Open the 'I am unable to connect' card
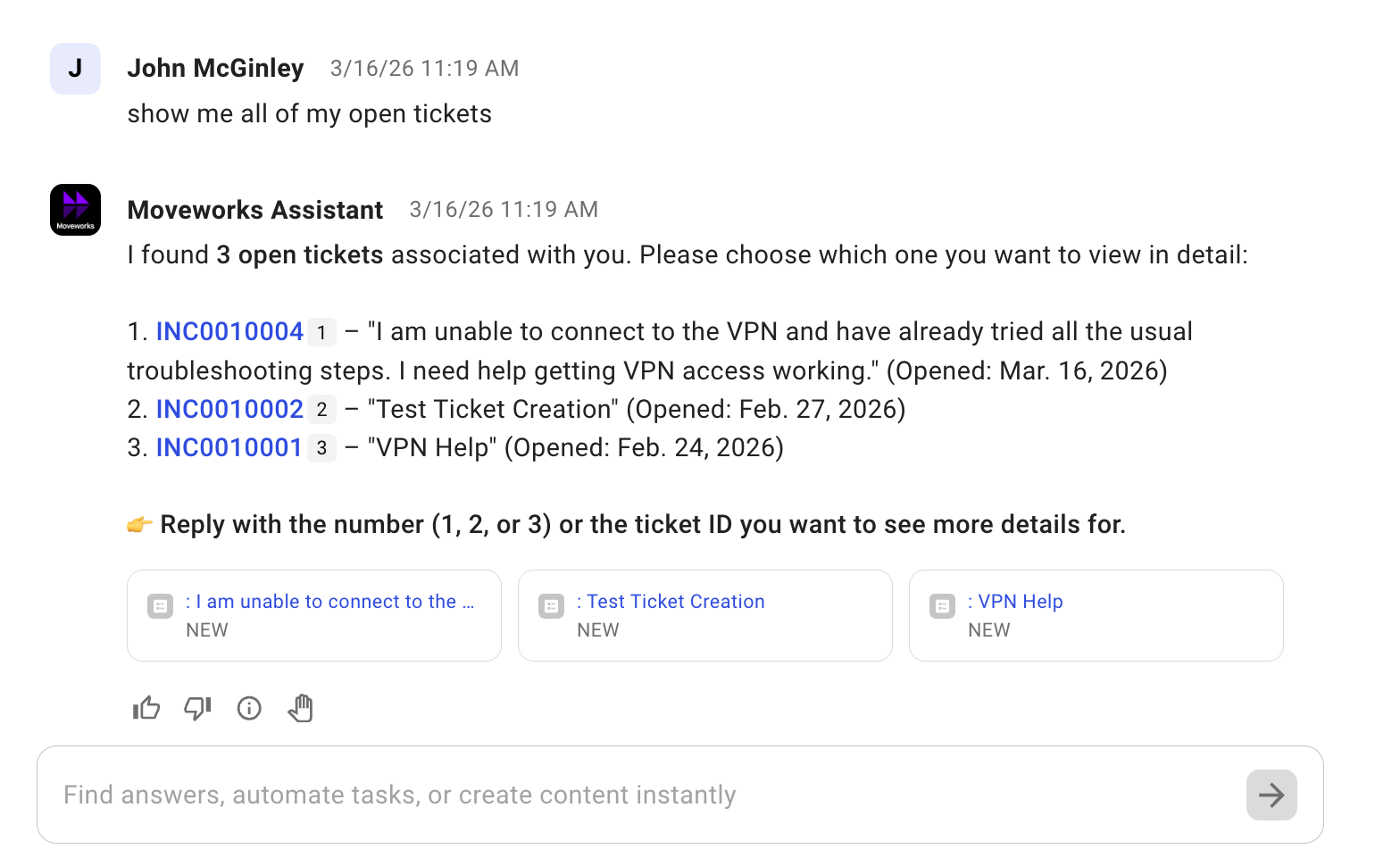 click(x=330, y=602)
